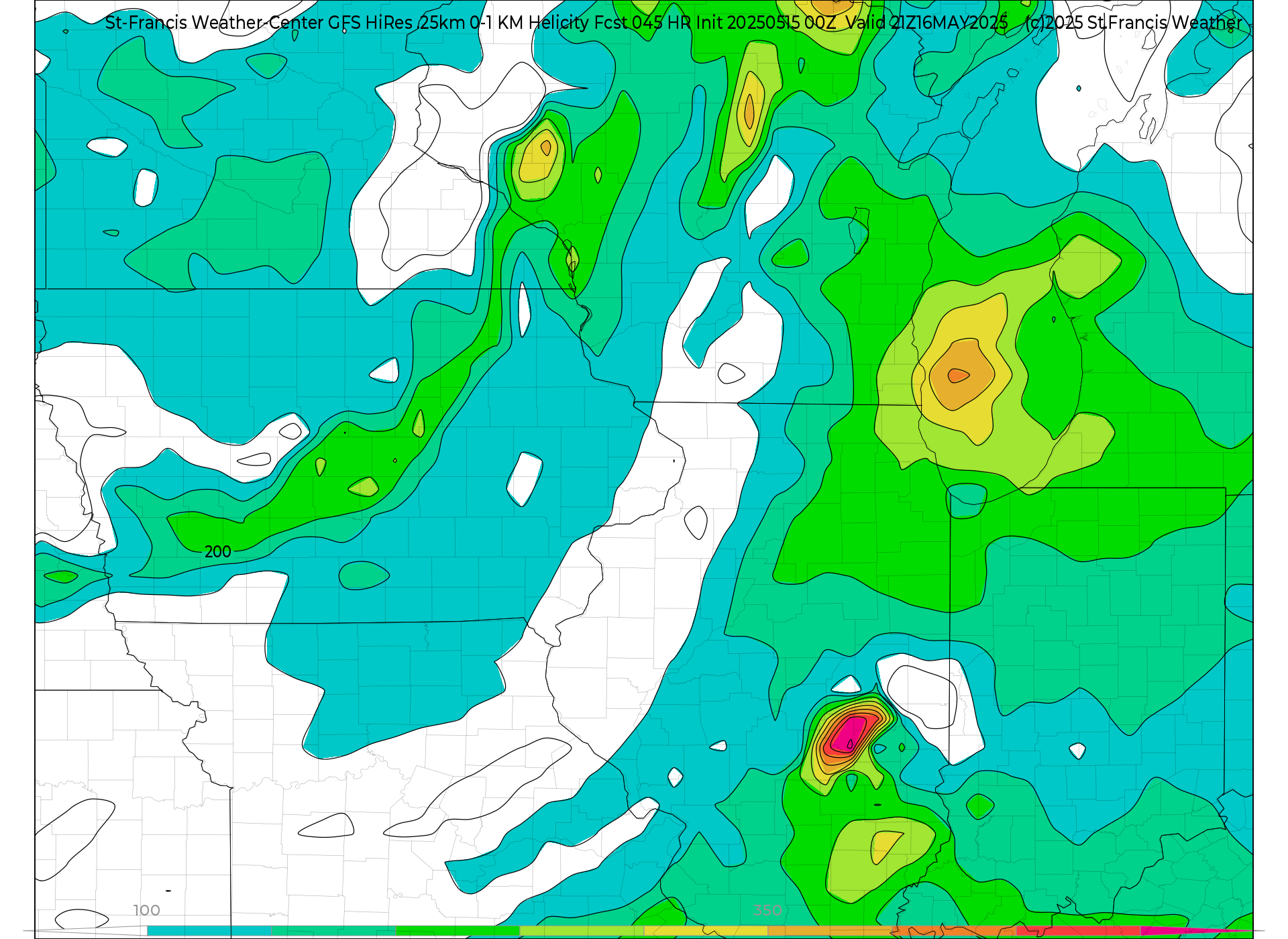Click the '200' contour label on the map

217,551
